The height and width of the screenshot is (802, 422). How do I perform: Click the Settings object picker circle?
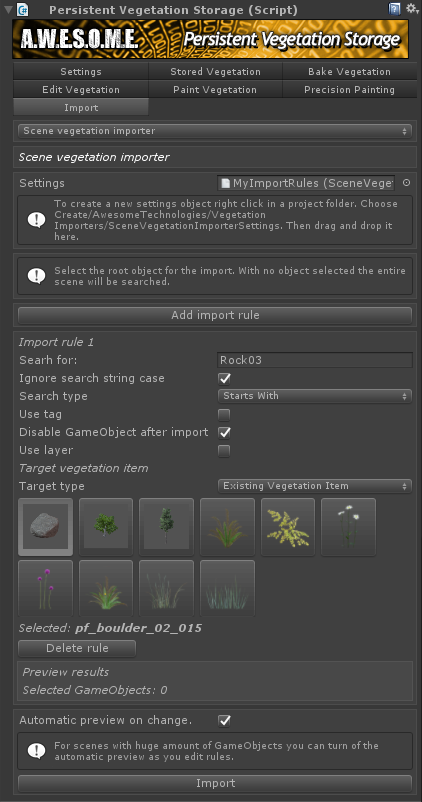(407, 183)
